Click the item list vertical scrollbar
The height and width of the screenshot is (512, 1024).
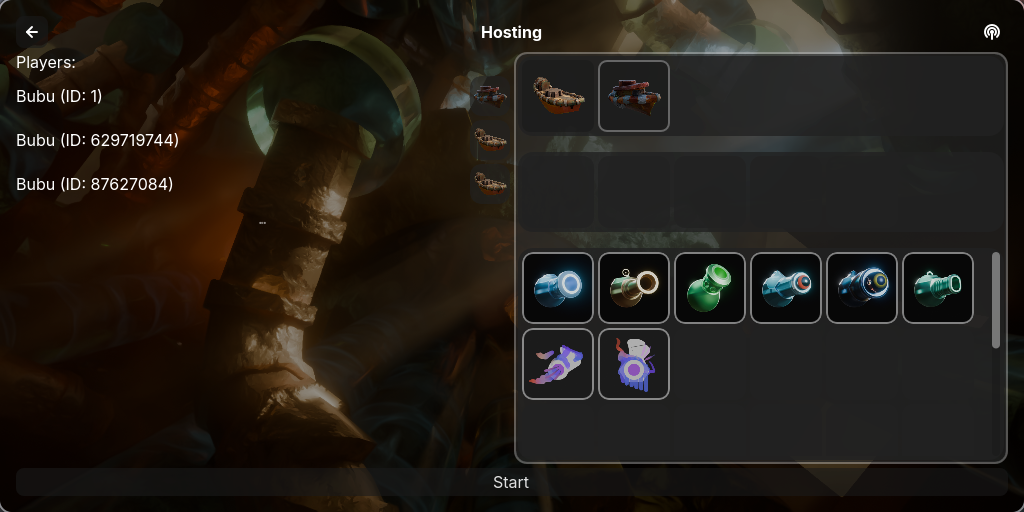point(995,300)
